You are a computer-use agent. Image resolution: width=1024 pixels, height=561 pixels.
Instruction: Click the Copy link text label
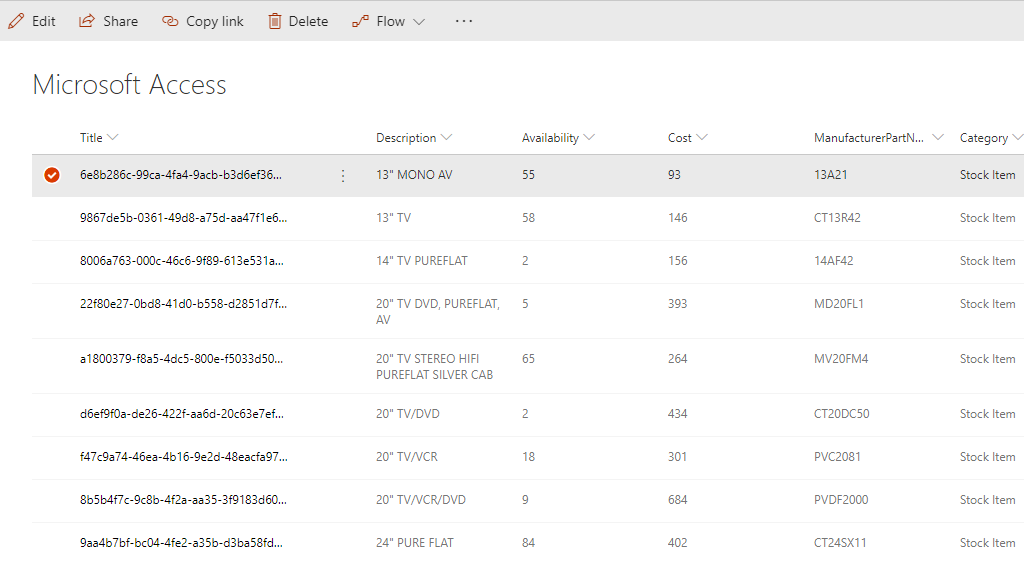pyautogui.click(x=215, y=21)
